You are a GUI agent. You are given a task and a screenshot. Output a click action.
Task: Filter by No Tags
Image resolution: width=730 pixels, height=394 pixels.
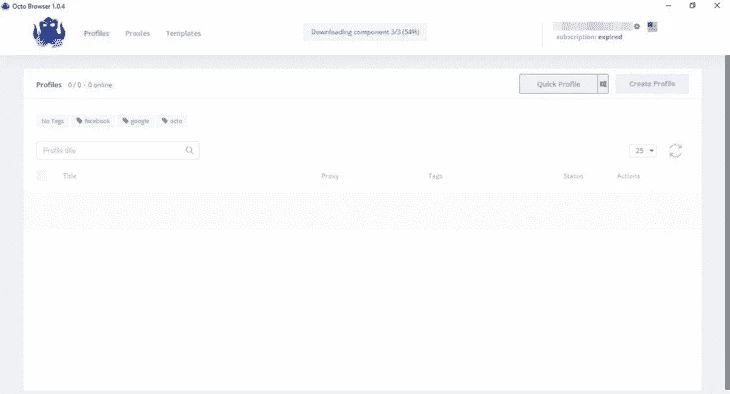click(x=52, y=121)
